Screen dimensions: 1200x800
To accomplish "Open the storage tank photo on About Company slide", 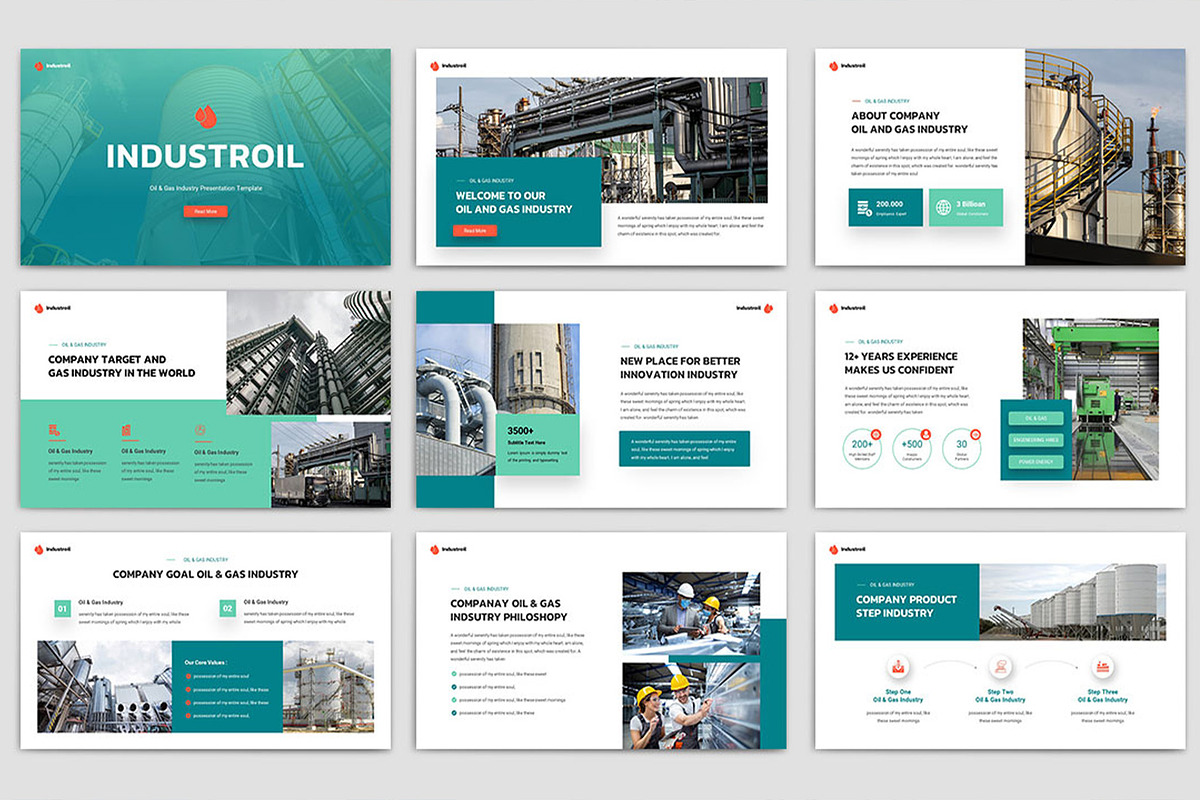I will [x=1104, y=157].
